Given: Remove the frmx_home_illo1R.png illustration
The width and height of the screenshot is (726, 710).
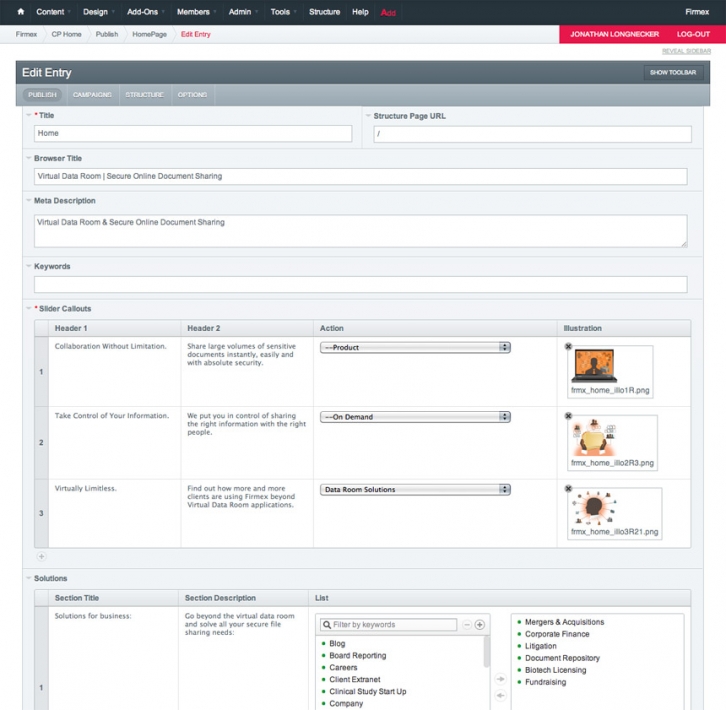Looking at the screenshot, I should point(568,346).
